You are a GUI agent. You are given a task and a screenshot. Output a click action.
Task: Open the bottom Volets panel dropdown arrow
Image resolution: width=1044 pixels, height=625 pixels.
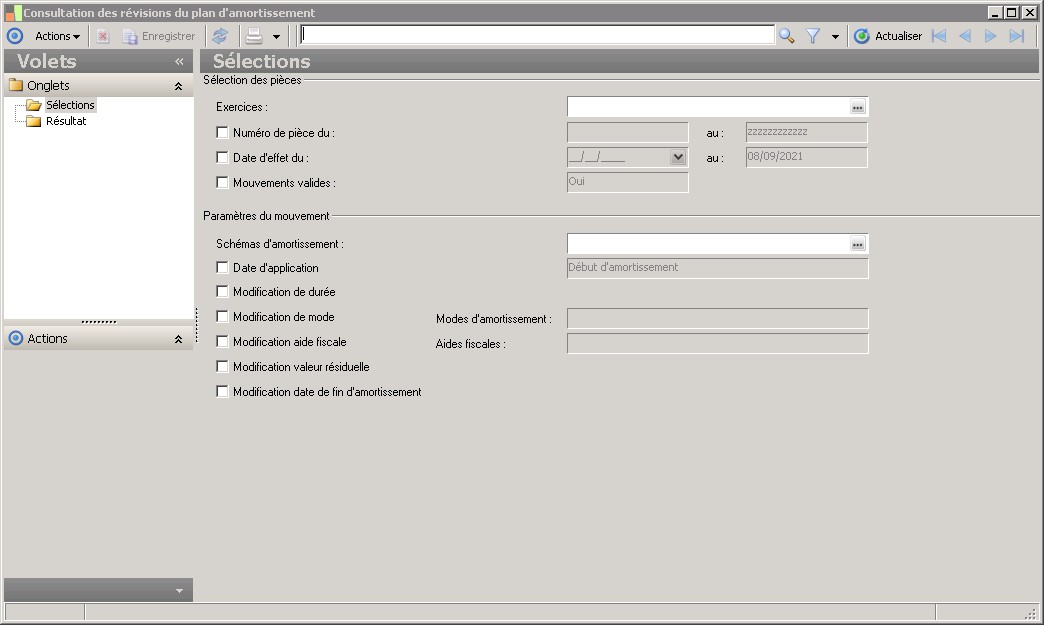click(179, 590)
